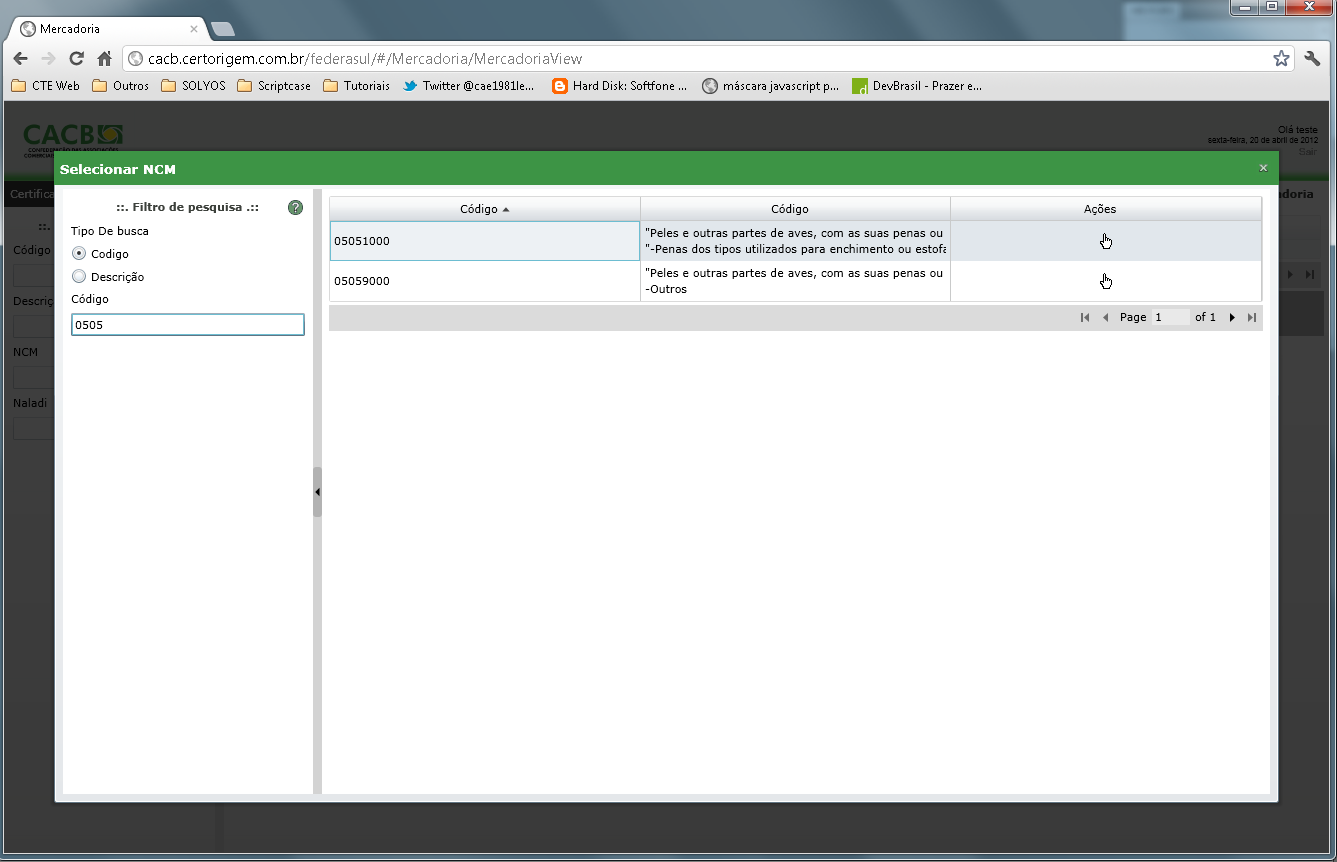Click the page number field in the pager
Screen dimensions: 1337x862
(1171, 317)
